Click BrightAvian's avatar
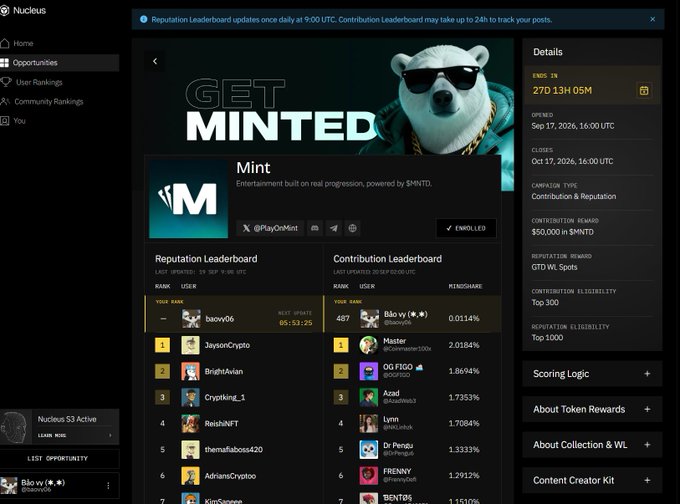The height and width of the screenshot is (504, 680). click(190, 371)
